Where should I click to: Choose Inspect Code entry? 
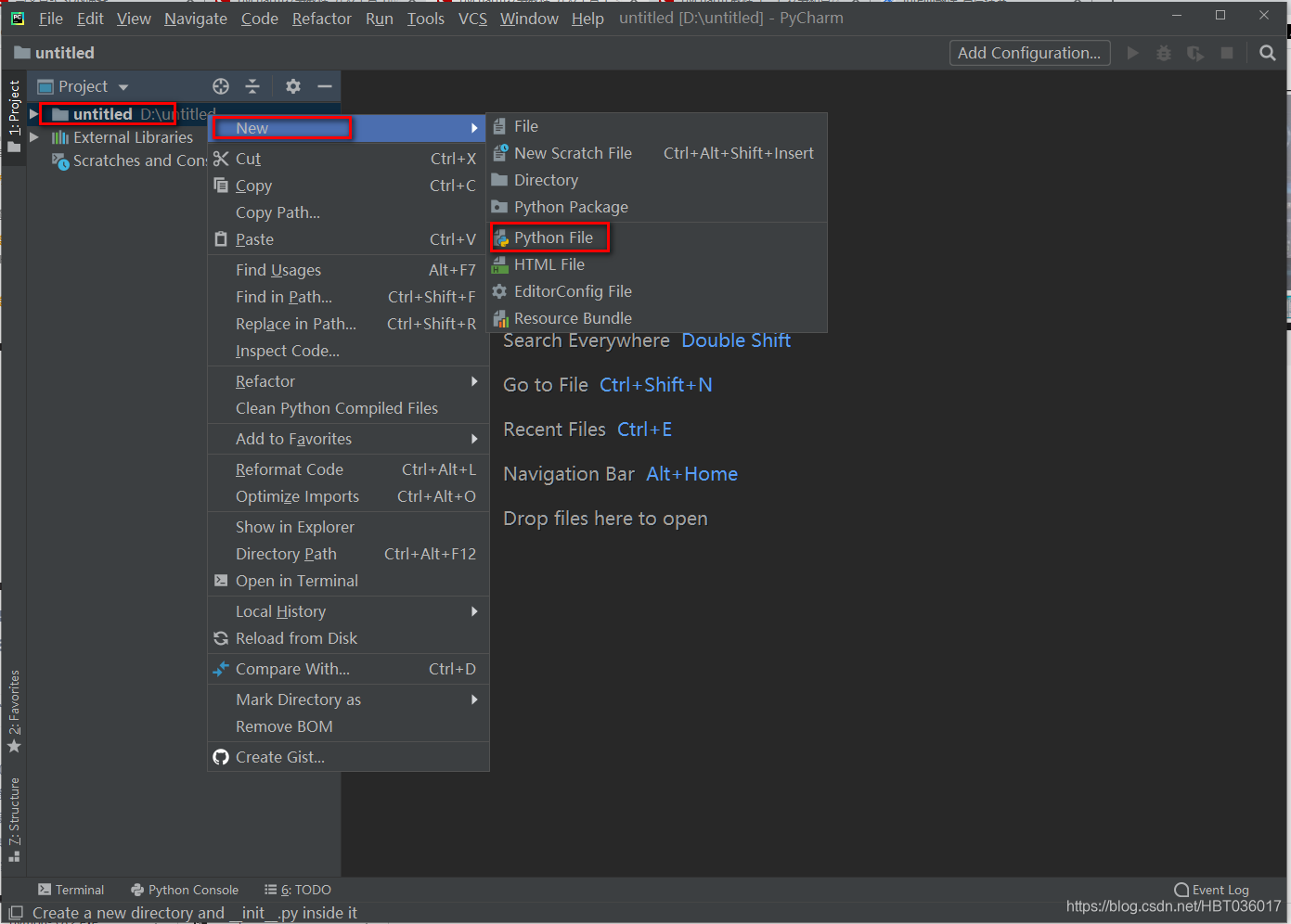[x=348, y=351]
